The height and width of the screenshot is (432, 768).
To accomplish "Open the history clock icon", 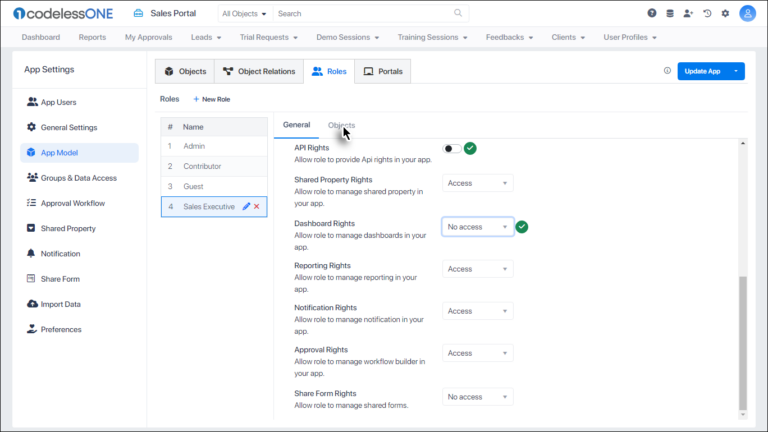I will pyautogui.click(x=707, y=14).
